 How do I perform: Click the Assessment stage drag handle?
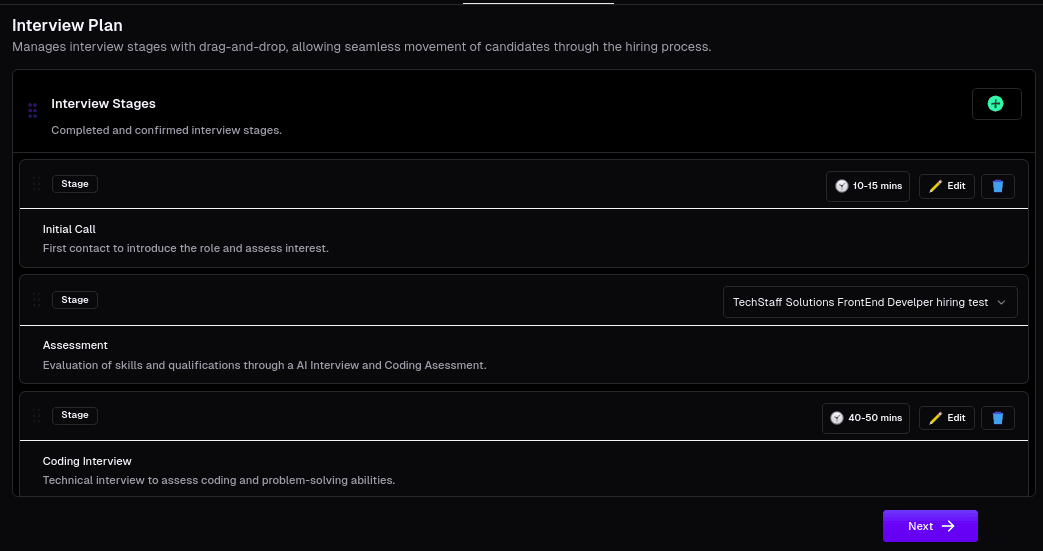pos(37,300)
